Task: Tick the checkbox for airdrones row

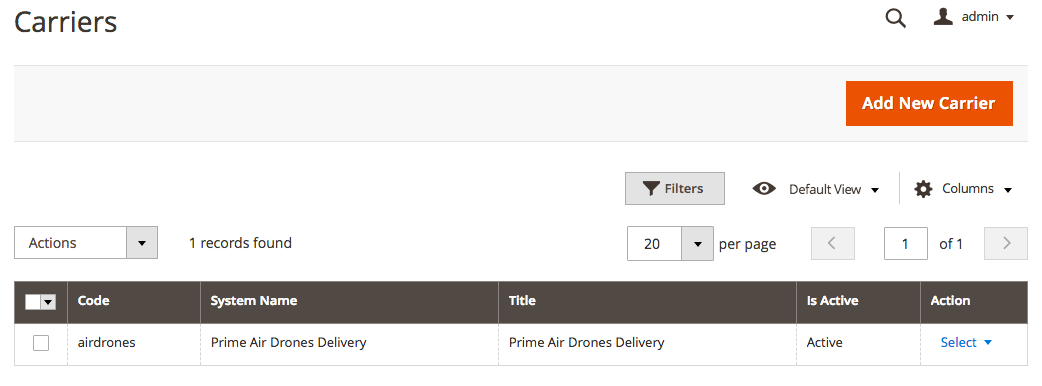Action: (x=41, y=343)
